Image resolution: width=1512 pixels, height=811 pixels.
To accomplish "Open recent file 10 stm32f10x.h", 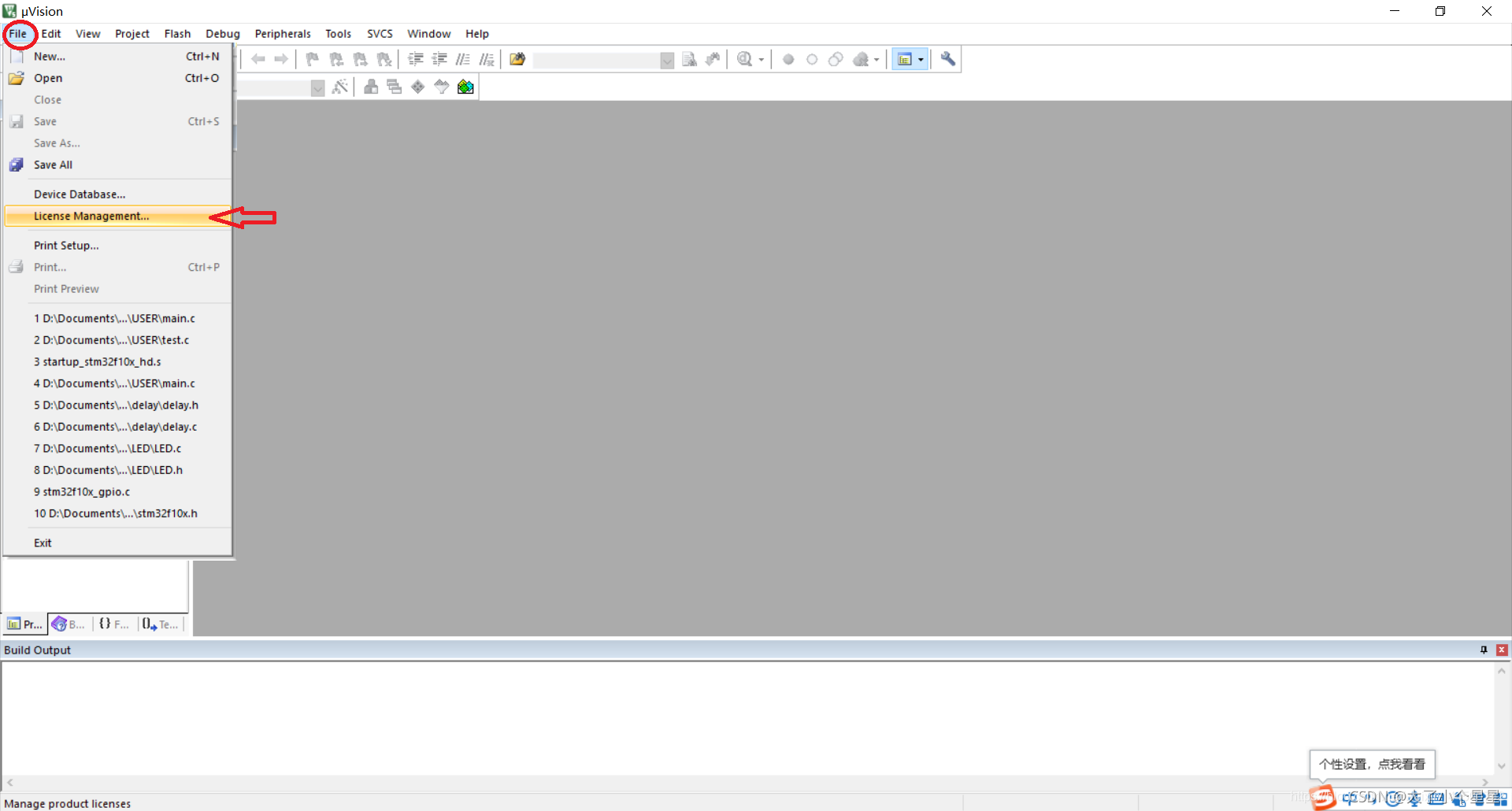I will [117, 513].
